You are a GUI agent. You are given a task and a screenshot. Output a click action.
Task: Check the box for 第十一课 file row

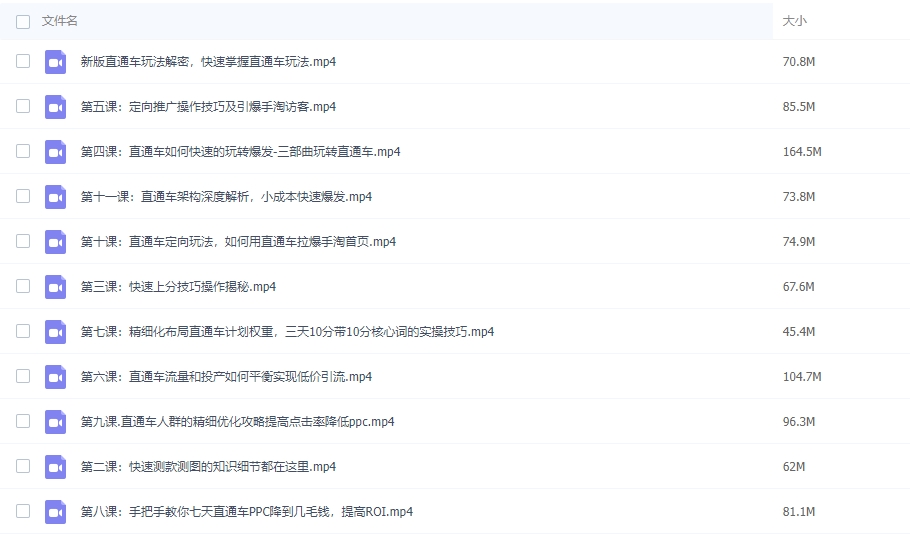(x=23, y=196)
